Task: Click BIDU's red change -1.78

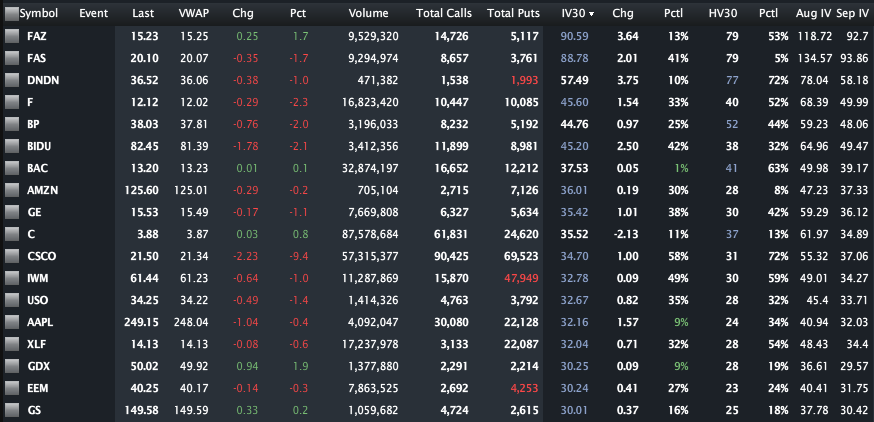Action: (246, 146)
